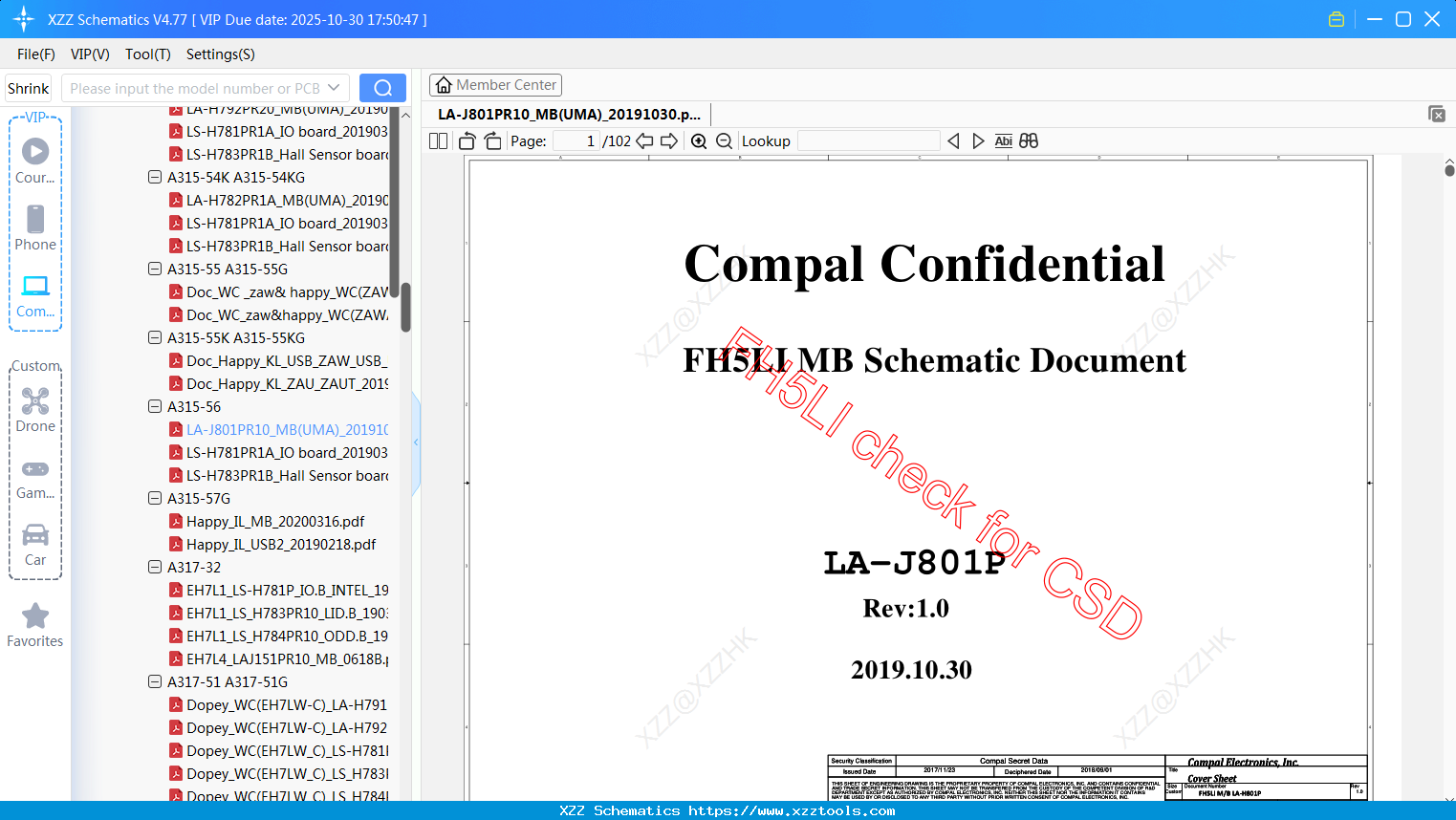This screenshot has width=1456, height=820.
Task: Collapse the A317-51 A317-51G tree group
Action: (155, 682)
